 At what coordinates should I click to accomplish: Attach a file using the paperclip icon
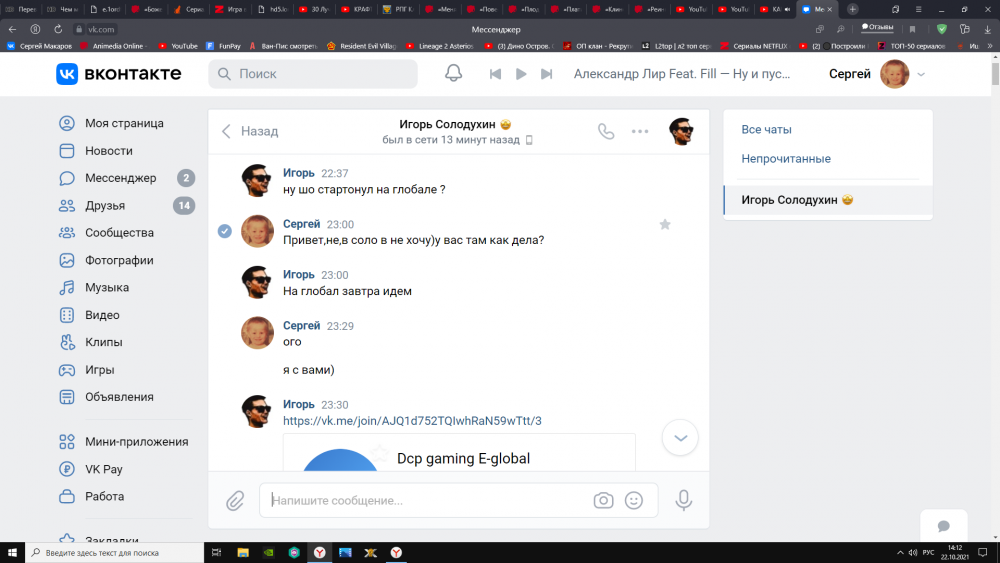pyautogui.click(x=235, y=500)
